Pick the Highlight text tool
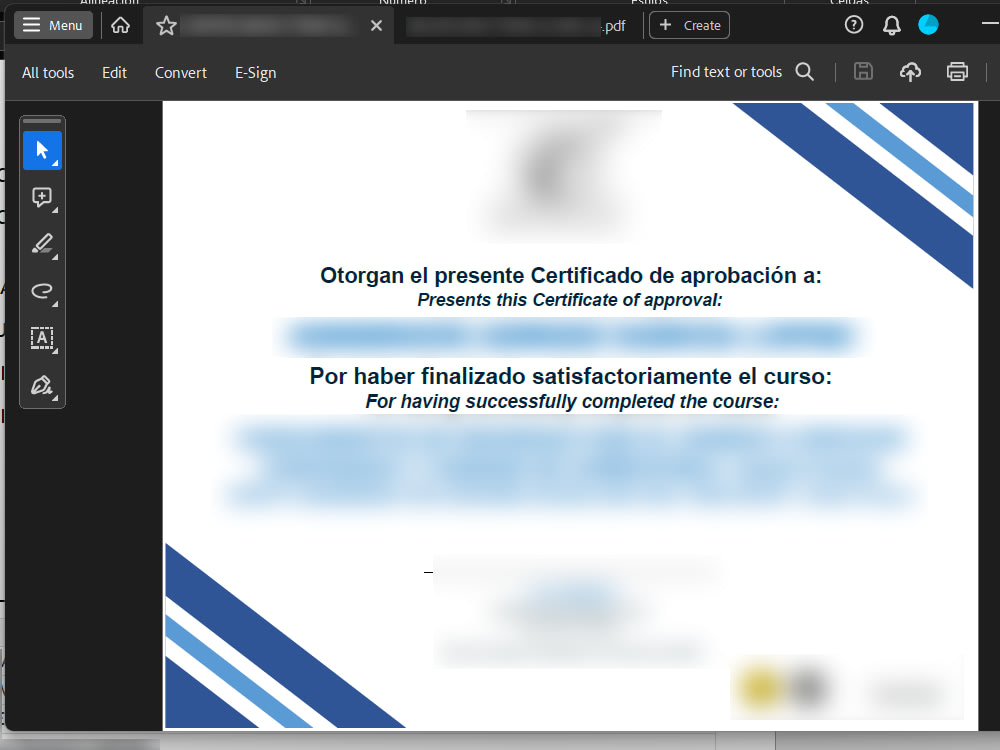Viewport: 1000px width, 750px height. 41,244
